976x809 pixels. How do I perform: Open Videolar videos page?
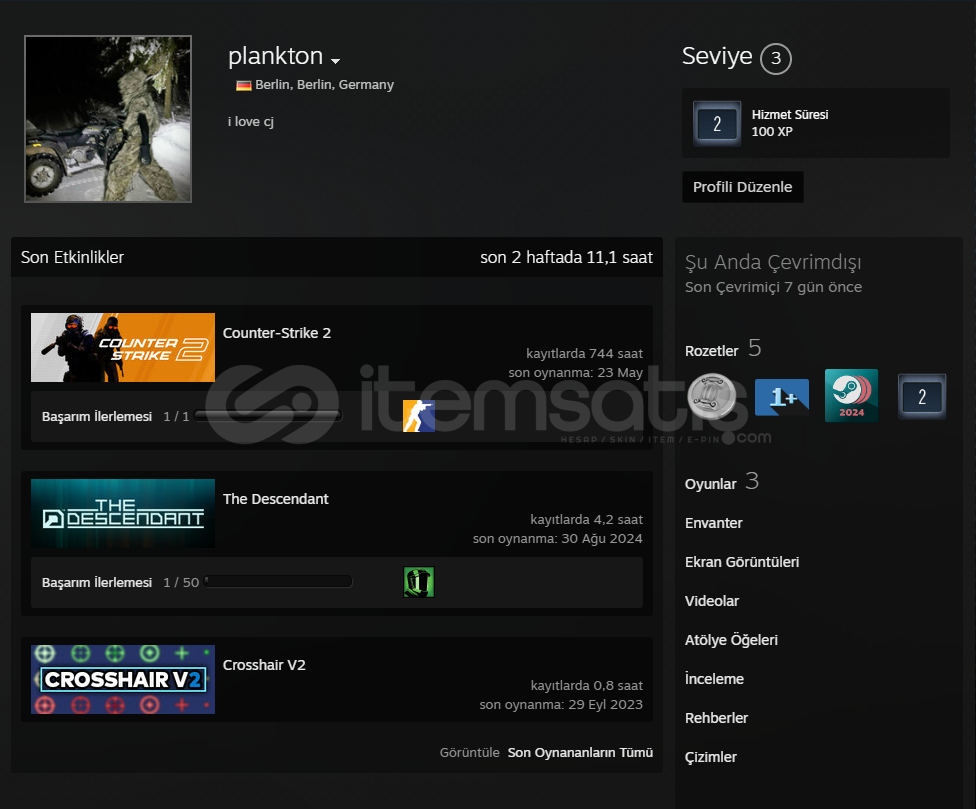(x=711, y=601)
